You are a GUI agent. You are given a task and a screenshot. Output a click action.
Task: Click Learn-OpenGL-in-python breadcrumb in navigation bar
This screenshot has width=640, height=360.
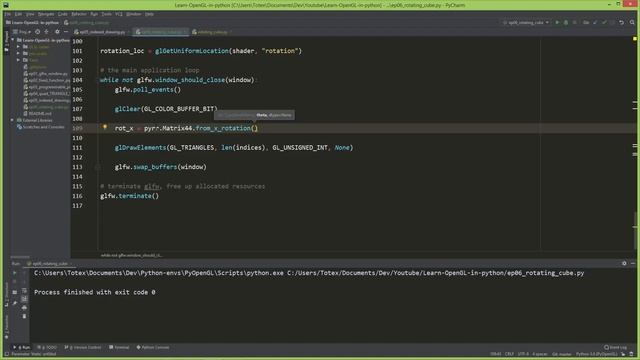pos(32,22)
